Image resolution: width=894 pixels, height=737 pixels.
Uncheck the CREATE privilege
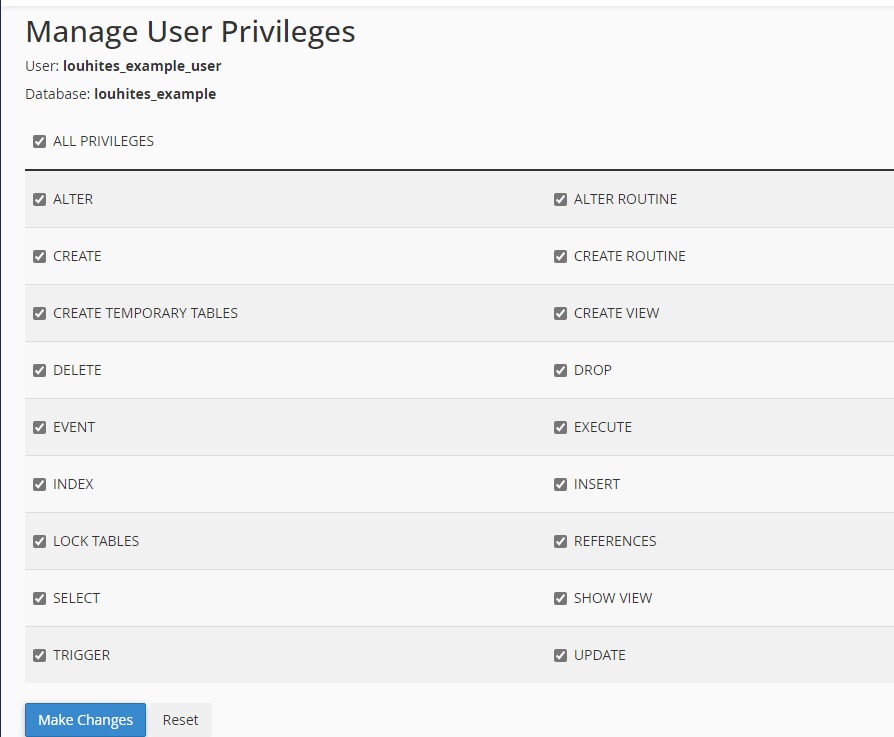coord(40,257)
